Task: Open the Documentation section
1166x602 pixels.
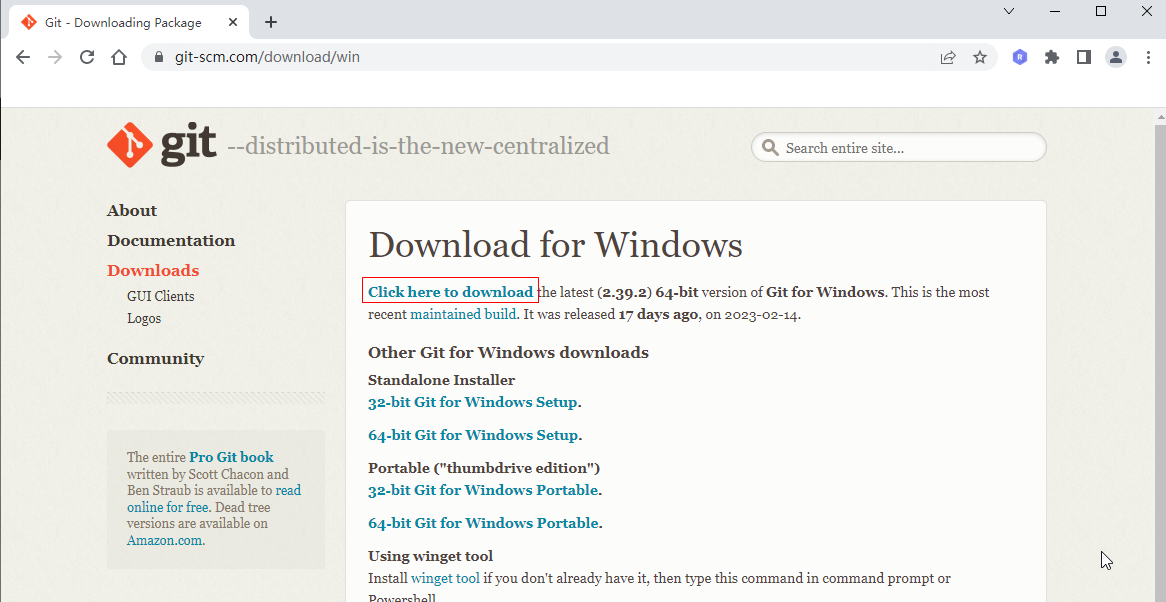Action: tap(171, 240)
